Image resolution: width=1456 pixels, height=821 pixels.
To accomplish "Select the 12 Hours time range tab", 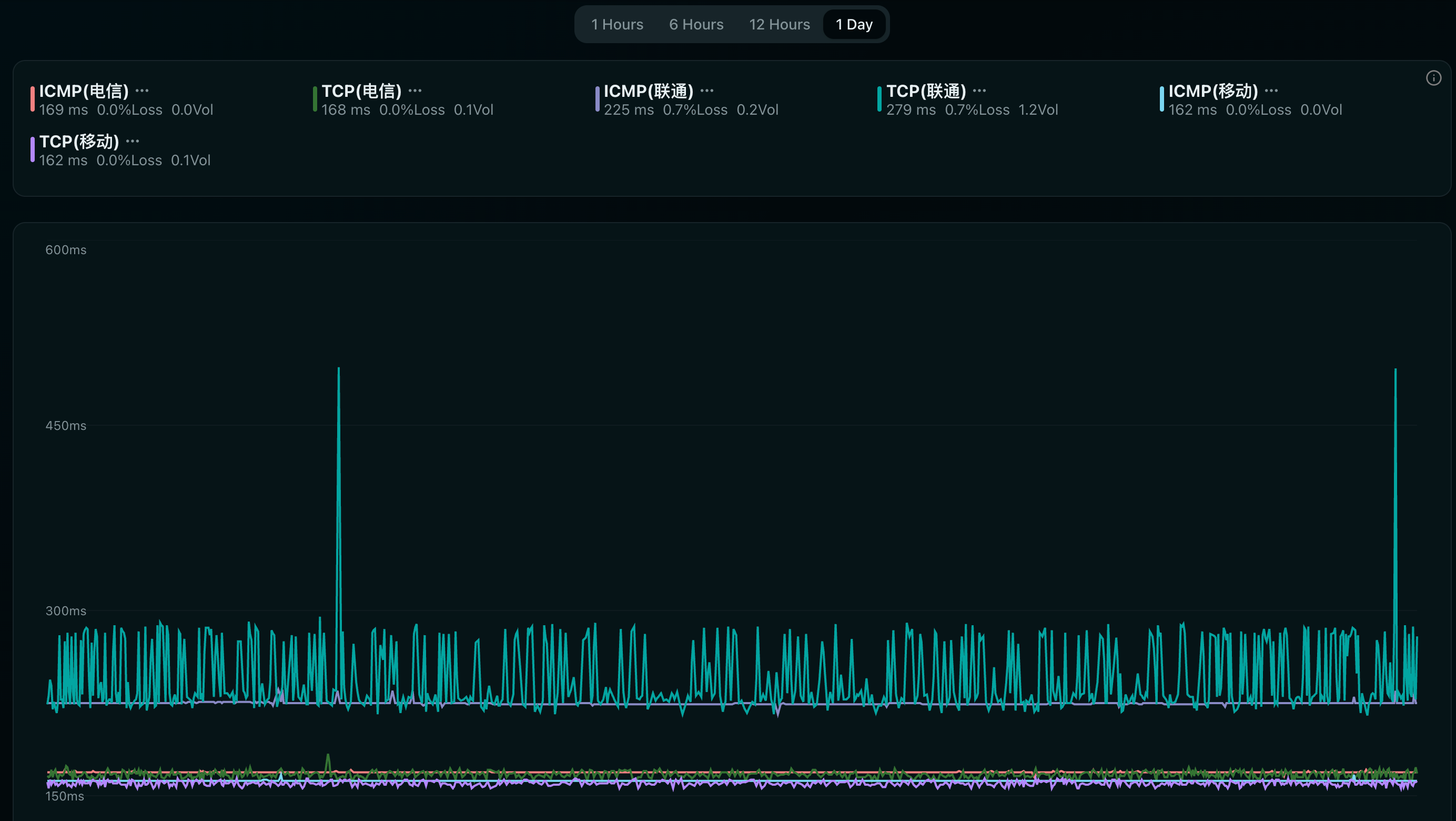I will (780, 24).
